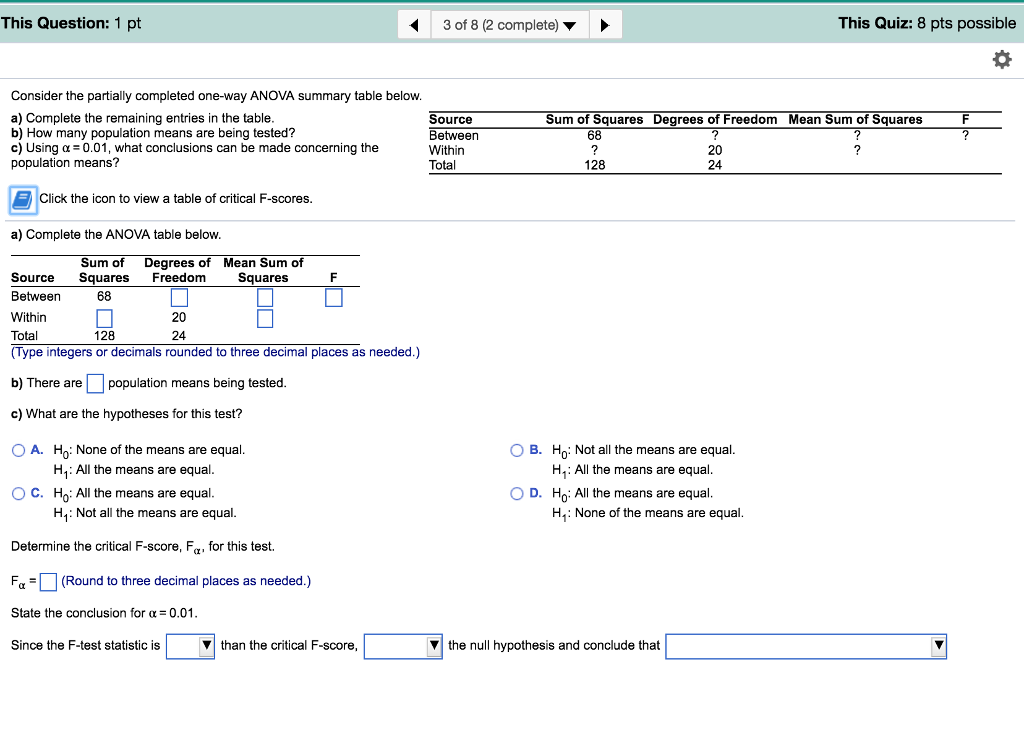Click 'State the conclusion for α = 0.01' text
Viewport: 1024px width, 735px height.
click(104, 613)
